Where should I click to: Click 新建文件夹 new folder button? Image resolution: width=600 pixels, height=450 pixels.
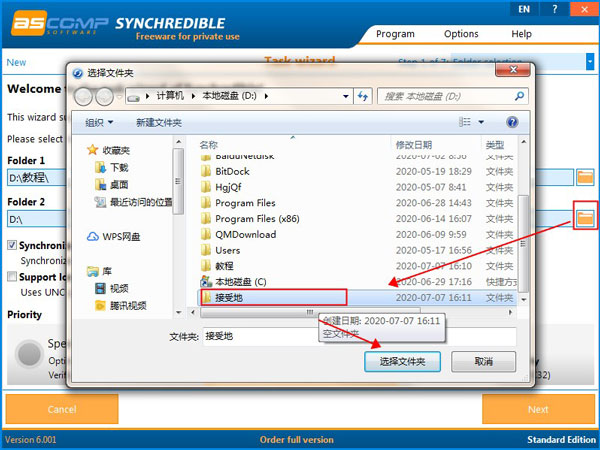[x=159, y=122]
